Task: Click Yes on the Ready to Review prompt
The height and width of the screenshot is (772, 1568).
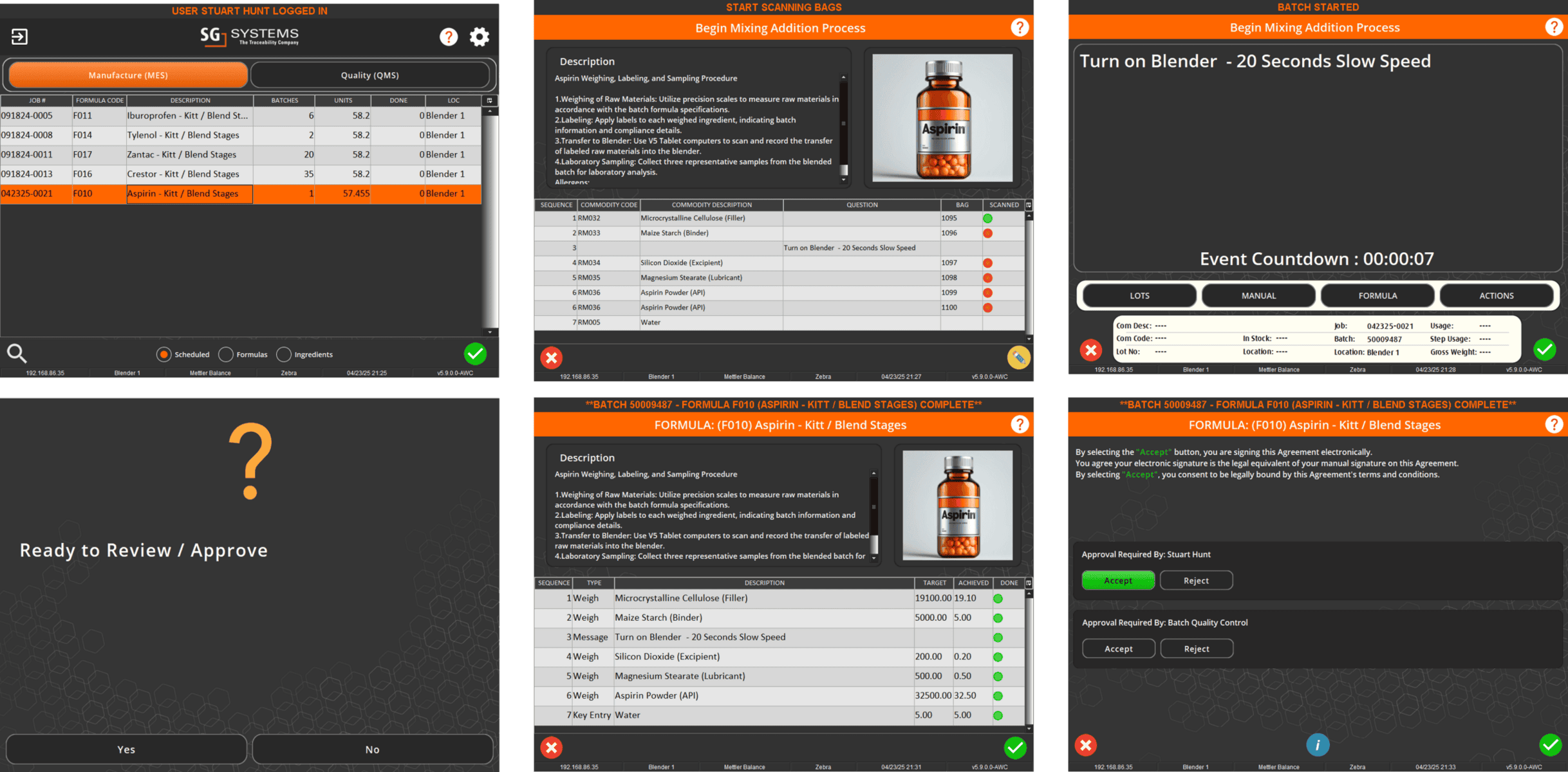Action: pos(126,749)
